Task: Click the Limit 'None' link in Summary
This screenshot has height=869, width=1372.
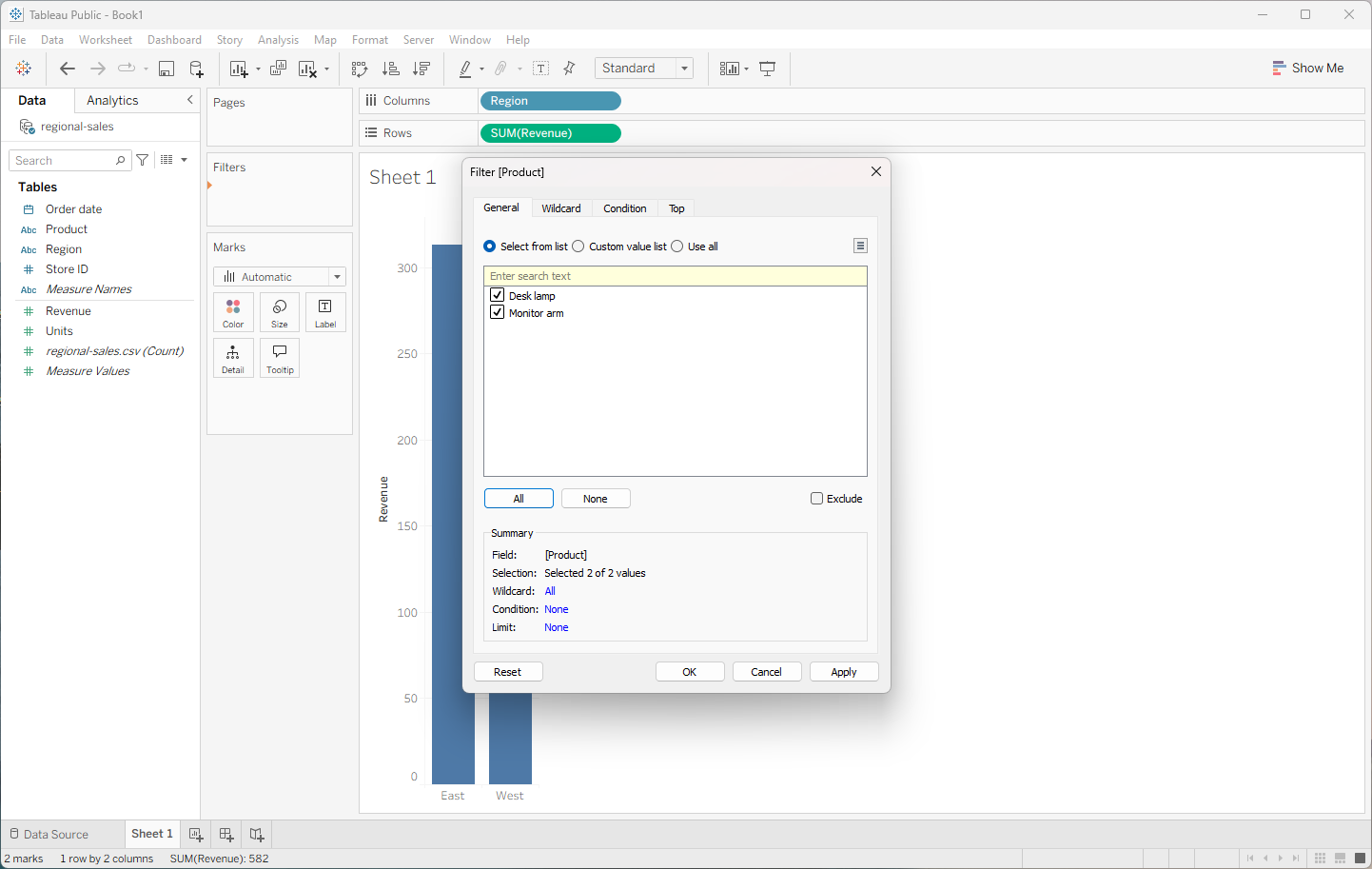Action: click(557, 627)
